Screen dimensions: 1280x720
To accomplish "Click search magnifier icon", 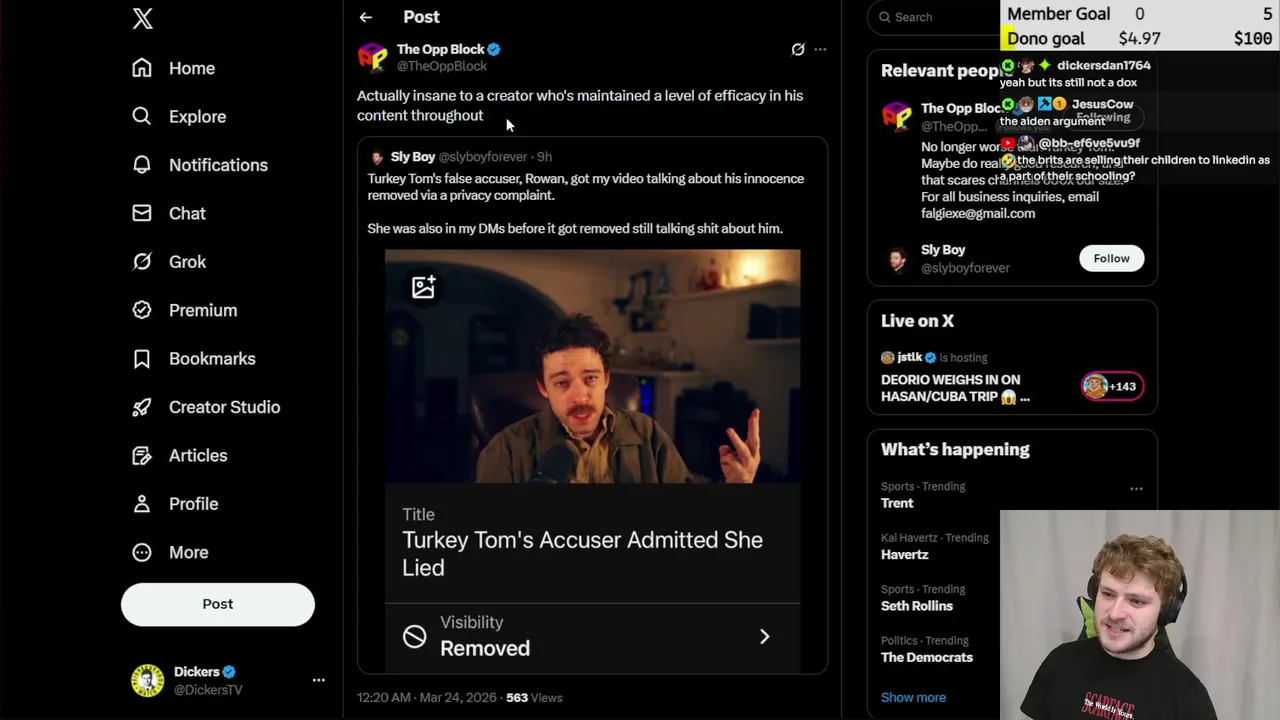I will [885, 17].
